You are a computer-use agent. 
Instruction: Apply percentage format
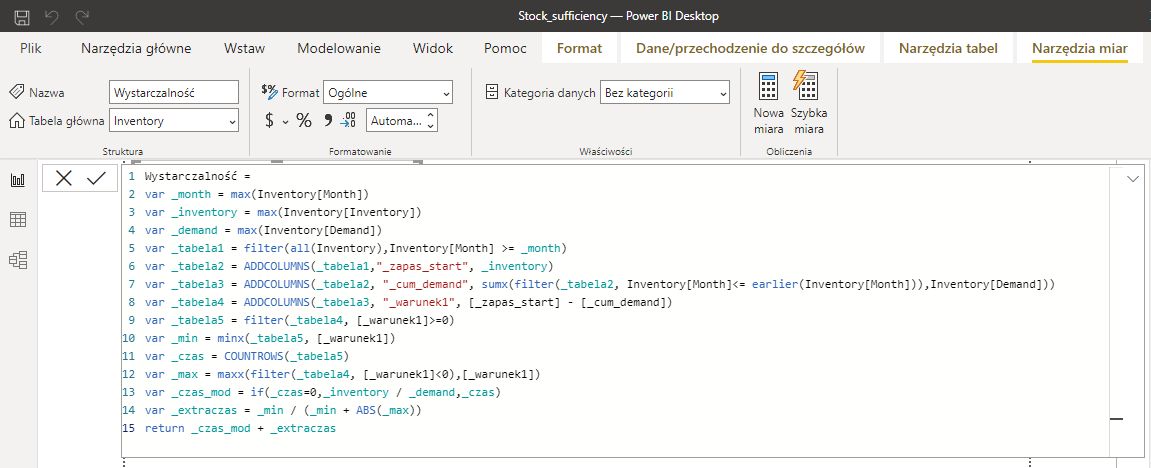(x=304, y=120)
